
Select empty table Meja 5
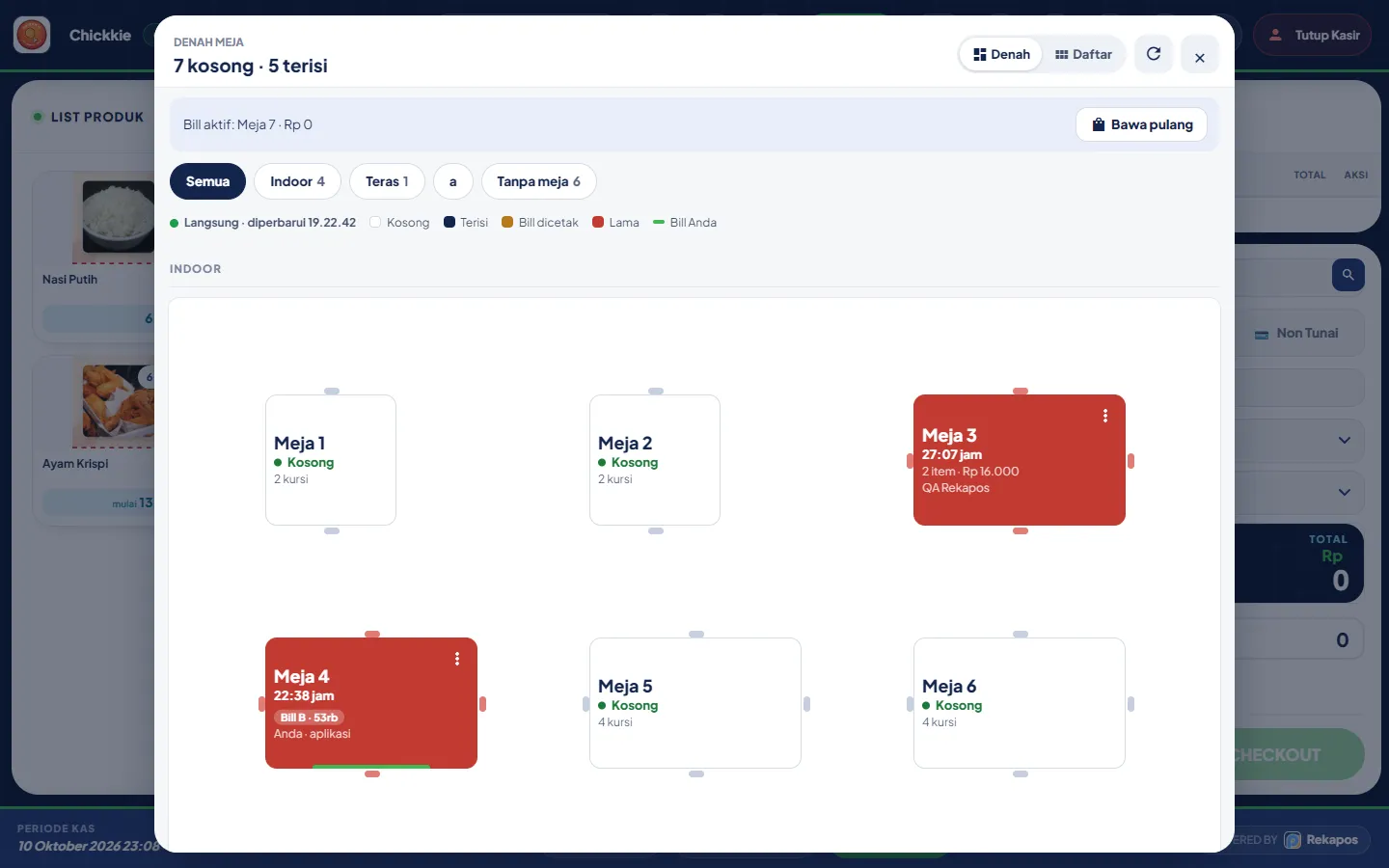tap(695, 703)
